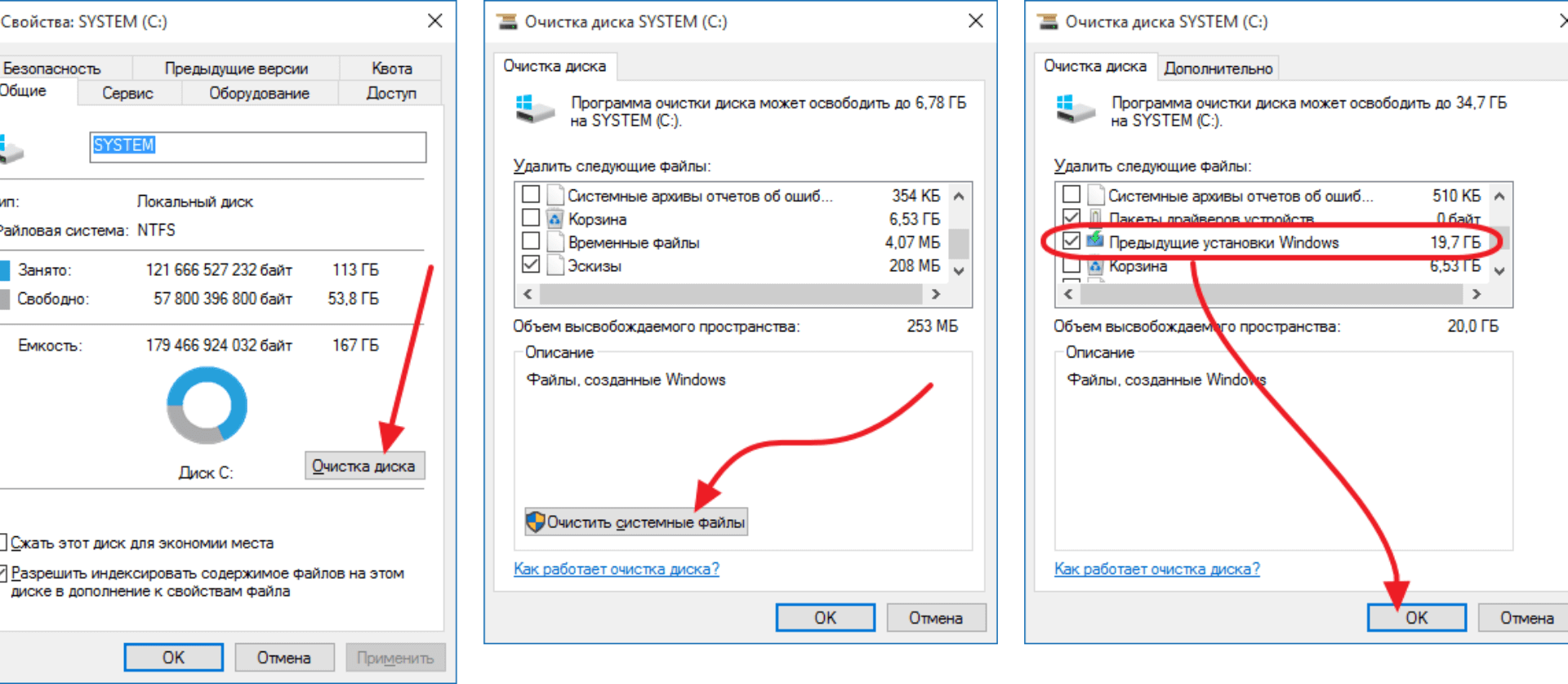Tick the Корзина checkbox in 6,78 ГБ cleanup window
Image resolution: width=1568 pixels, height=684 pixels.
click(x=531, y=218)
